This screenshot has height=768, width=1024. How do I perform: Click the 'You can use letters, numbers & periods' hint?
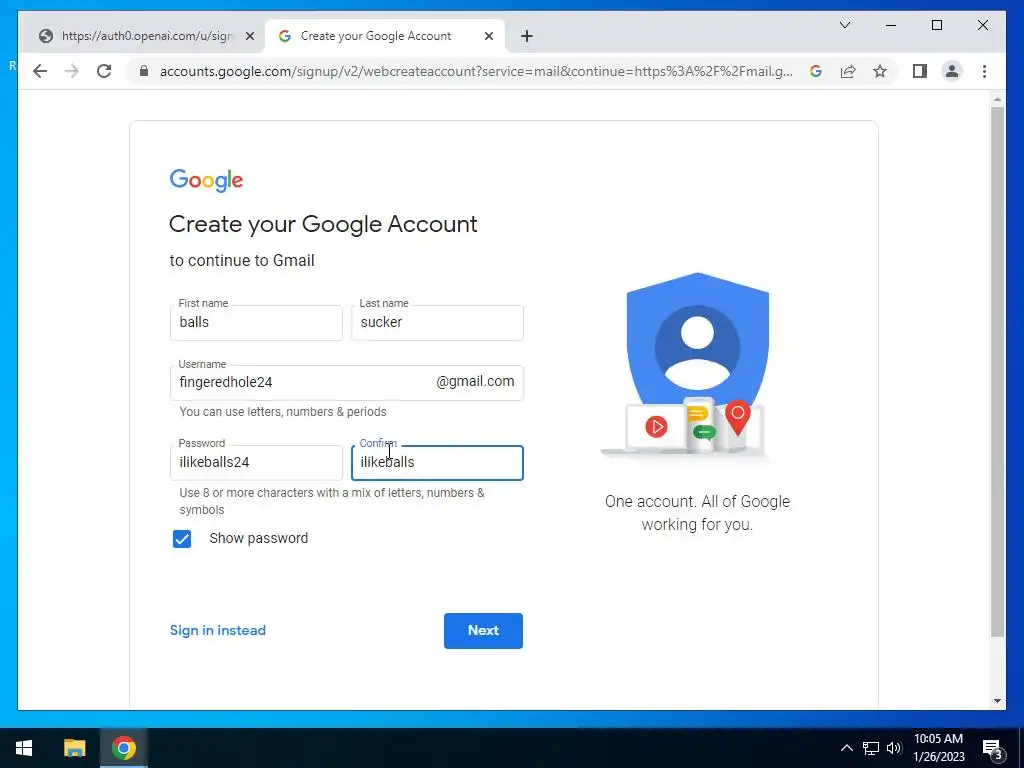283,412
